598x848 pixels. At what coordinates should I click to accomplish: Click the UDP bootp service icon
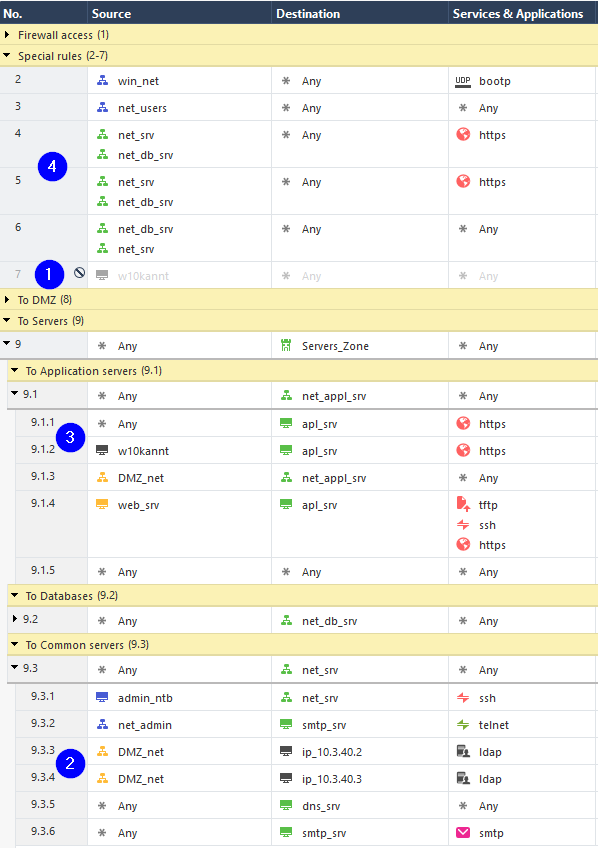pos(463,81)
